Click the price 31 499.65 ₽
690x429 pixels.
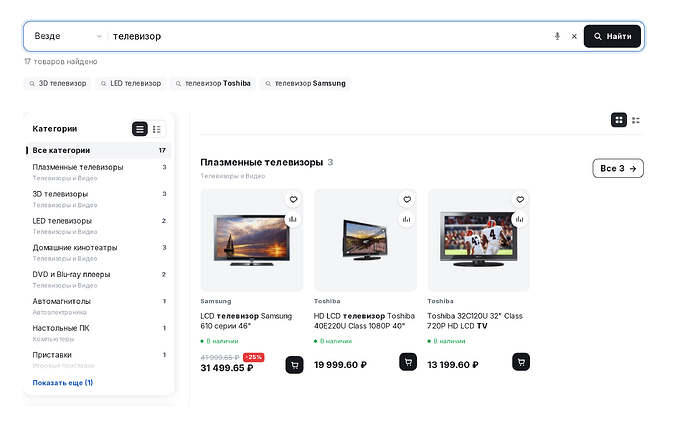pyautogui.click(x=227, y=368)
